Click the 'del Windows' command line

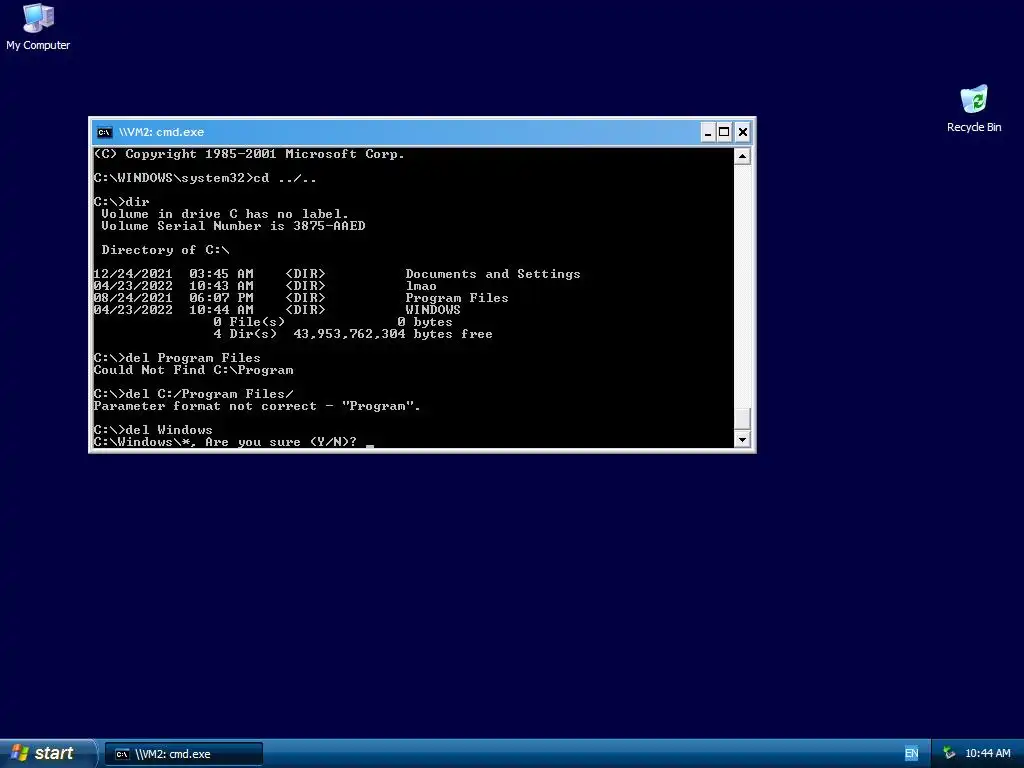click(153, 430)
